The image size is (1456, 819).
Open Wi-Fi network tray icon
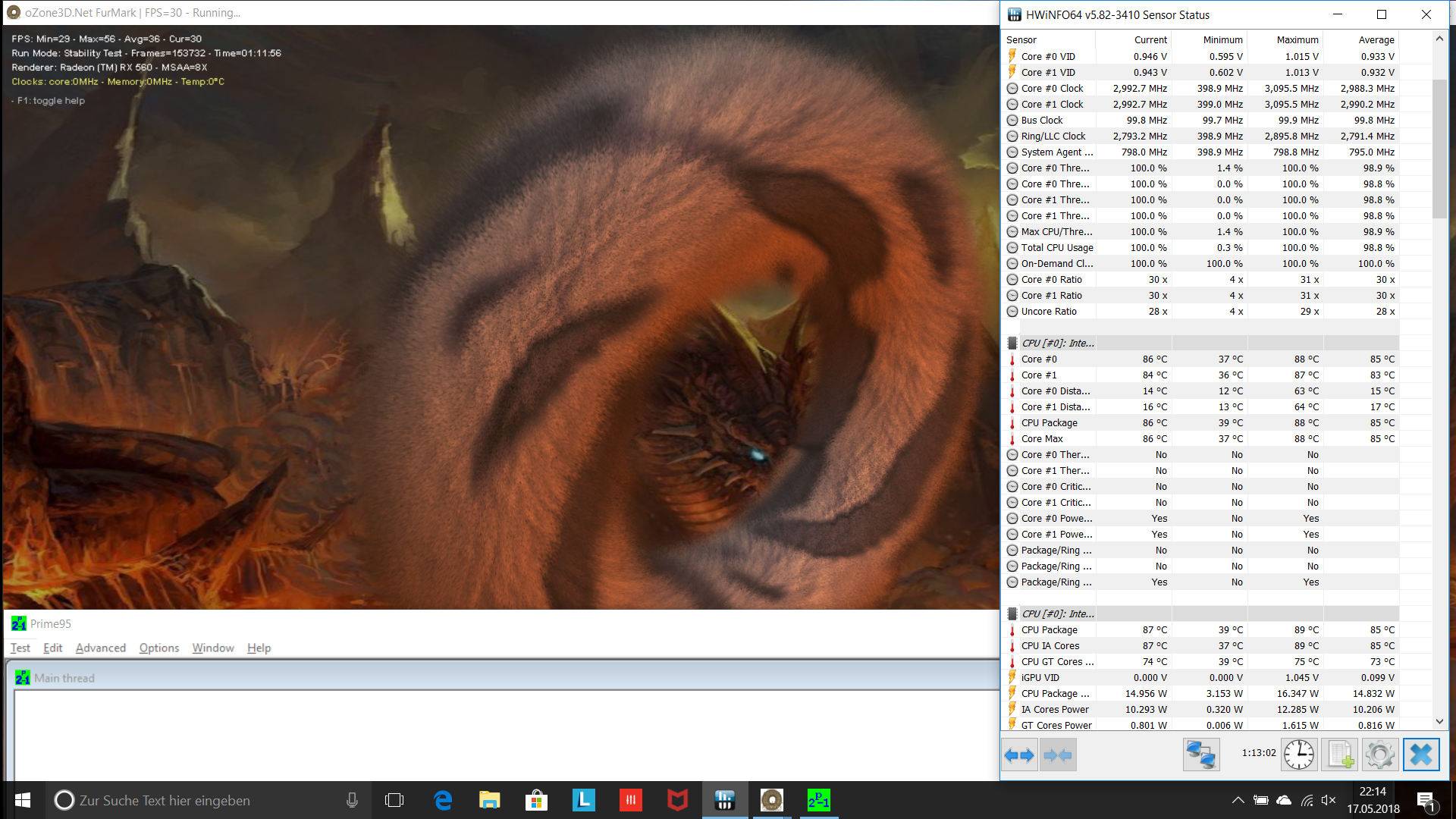1307,800
